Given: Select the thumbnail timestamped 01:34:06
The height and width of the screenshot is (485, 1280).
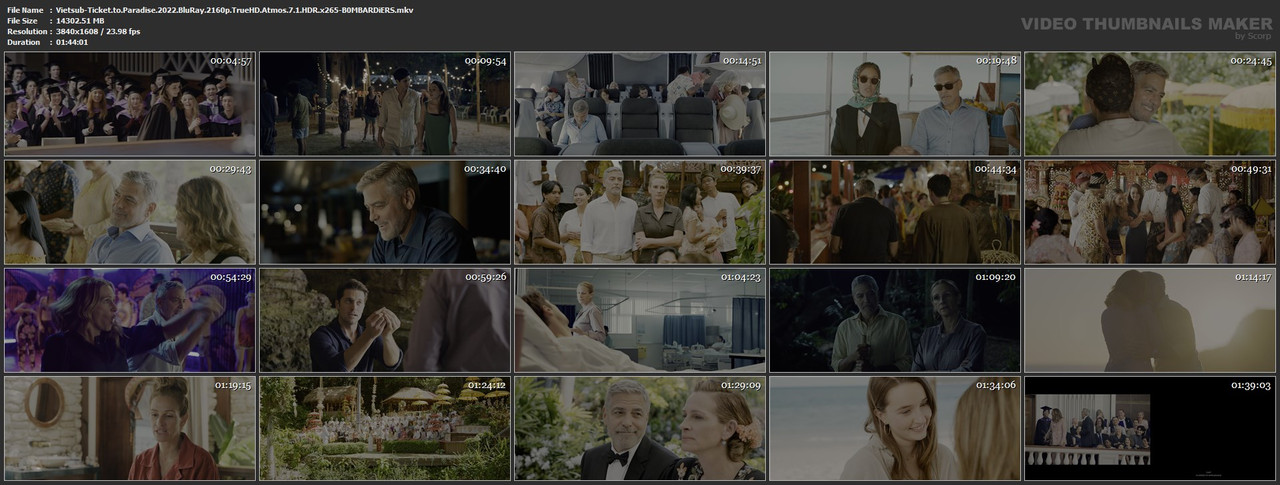Looking at the screenshot, I should [x=895, y=428].
